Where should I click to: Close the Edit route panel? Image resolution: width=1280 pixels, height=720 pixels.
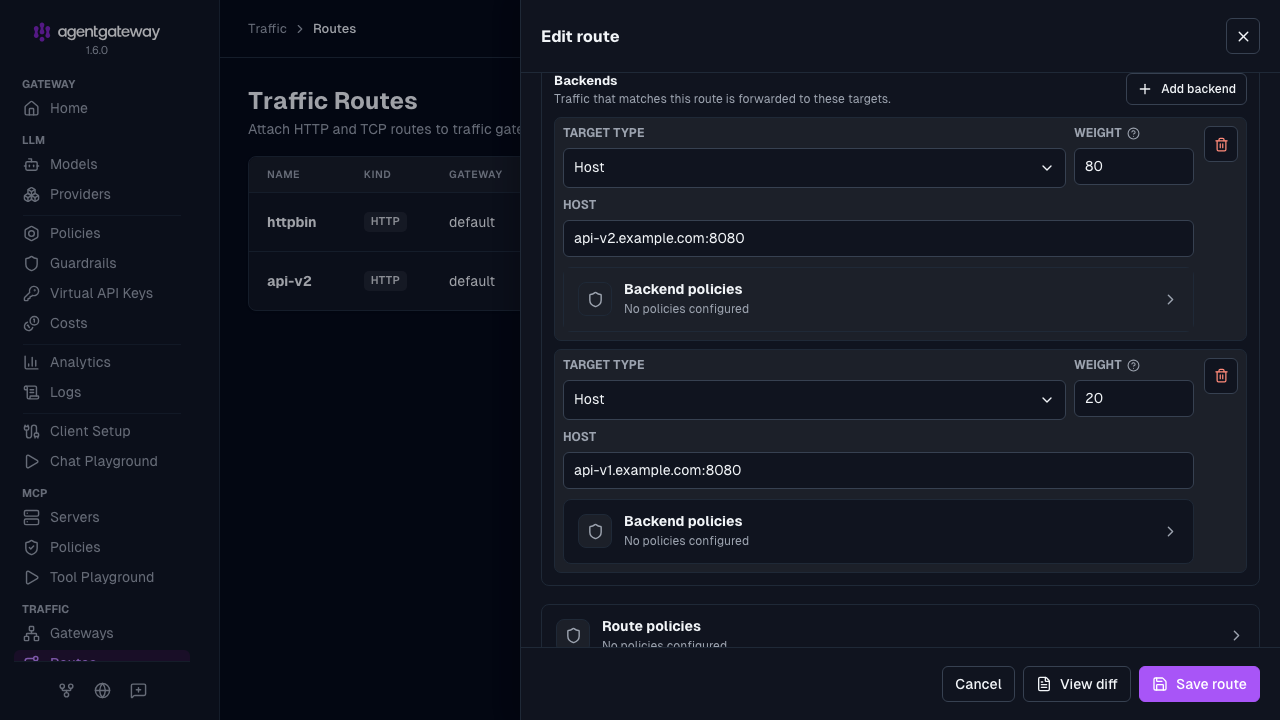[x=1243, y=36]
